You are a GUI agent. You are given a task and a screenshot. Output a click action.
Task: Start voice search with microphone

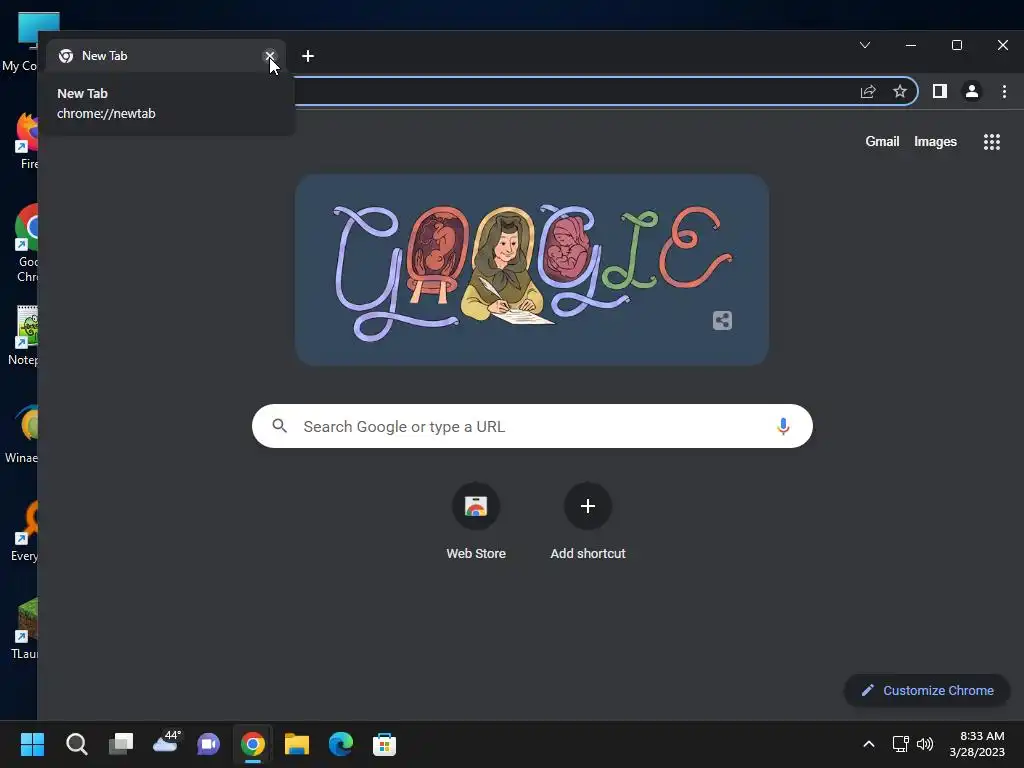(x=783, y=426)
